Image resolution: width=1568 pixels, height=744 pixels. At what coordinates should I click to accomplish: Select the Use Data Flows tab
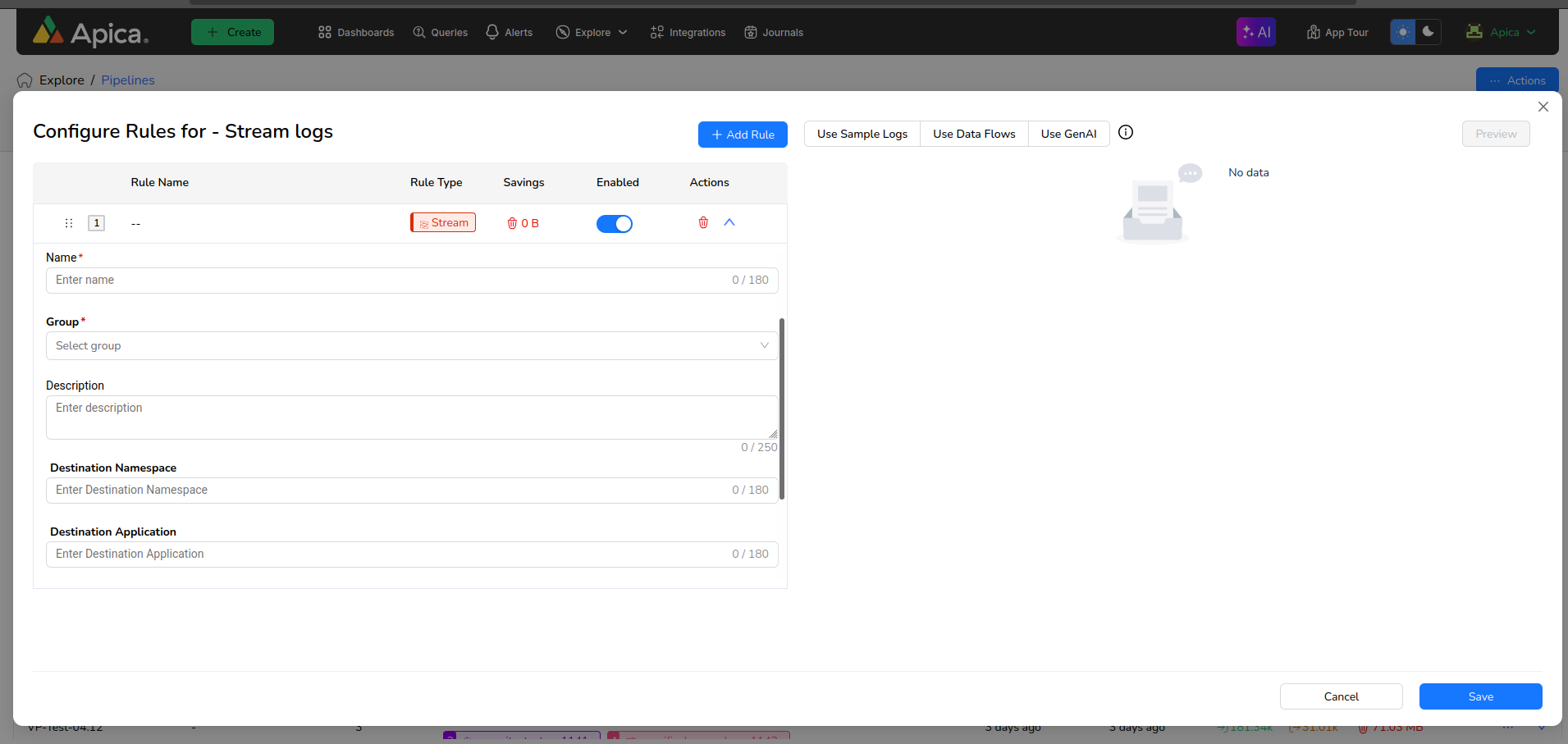pos(974,134)
